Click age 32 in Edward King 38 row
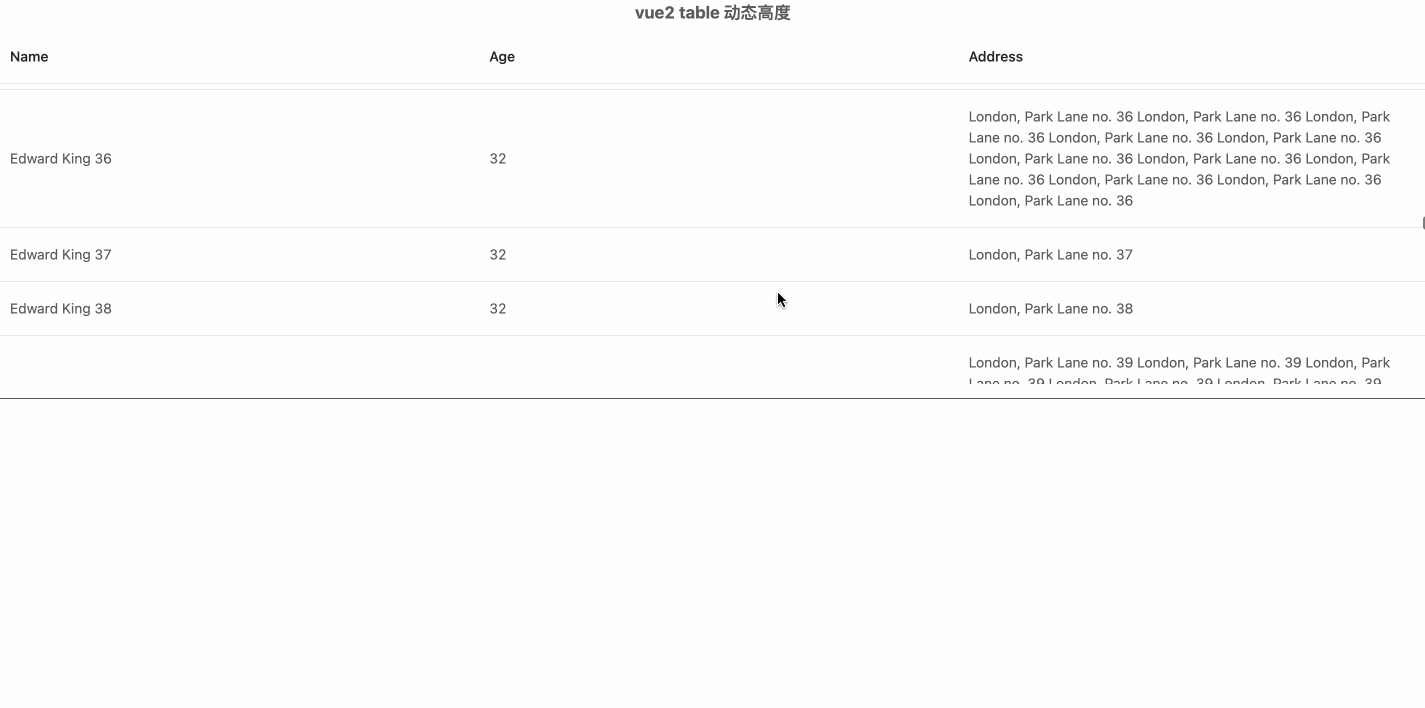 (x=498, y=309)
